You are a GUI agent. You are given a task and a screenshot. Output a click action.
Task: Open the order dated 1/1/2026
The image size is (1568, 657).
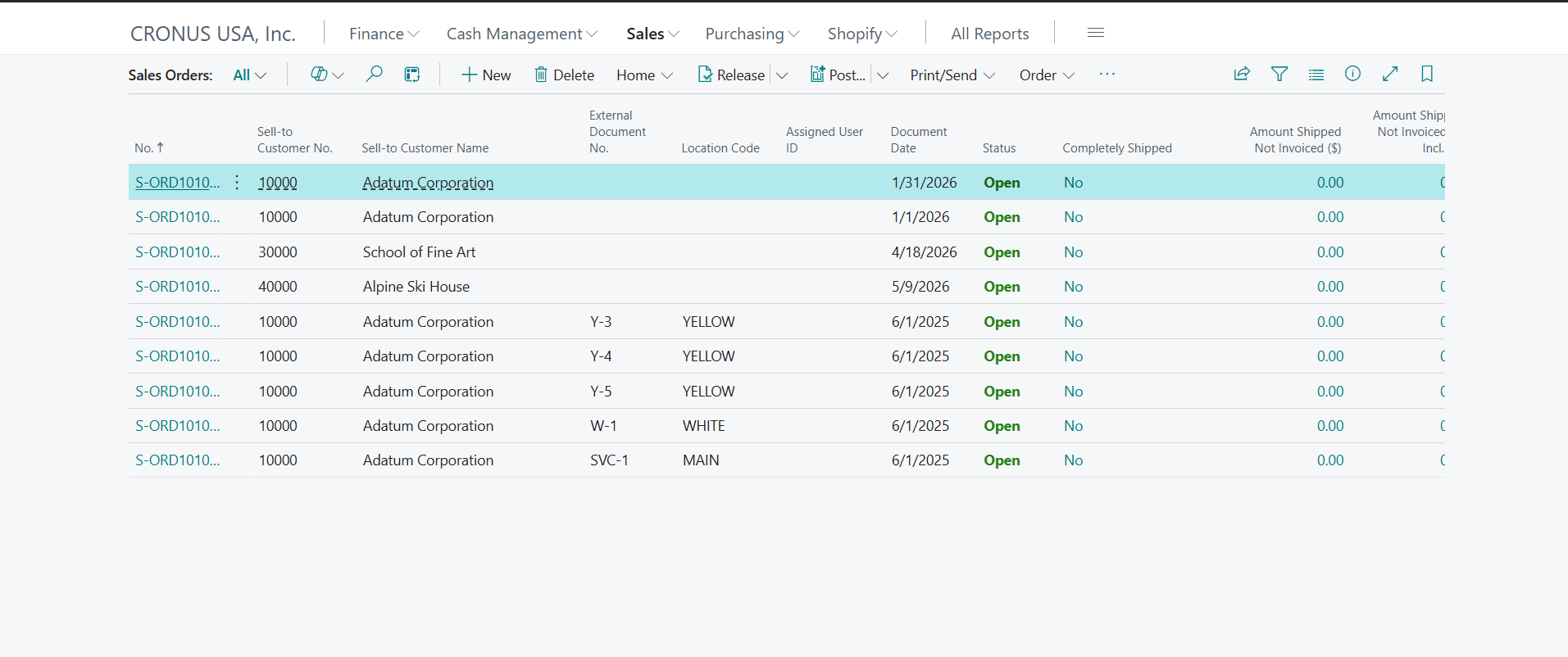pyautogui.click(x=177, y=217)
